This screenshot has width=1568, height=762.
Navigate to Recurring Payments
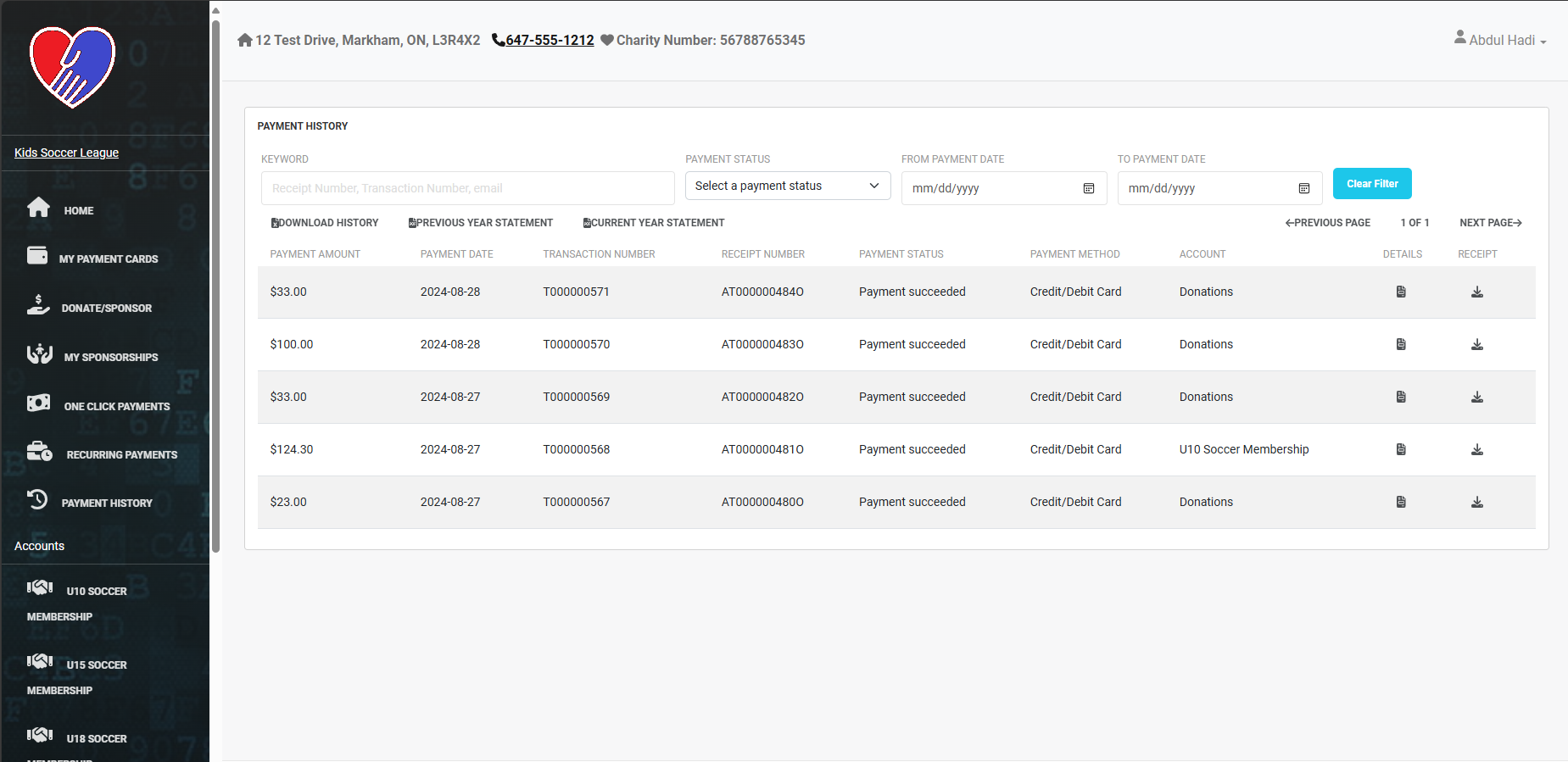[121, 454]
